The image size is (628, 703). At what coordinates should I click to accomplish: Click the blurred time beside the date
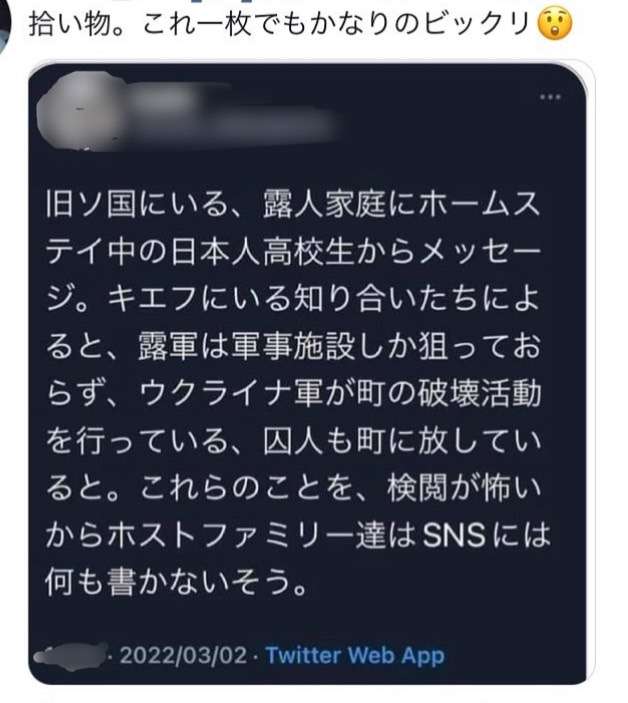point(71,656)
